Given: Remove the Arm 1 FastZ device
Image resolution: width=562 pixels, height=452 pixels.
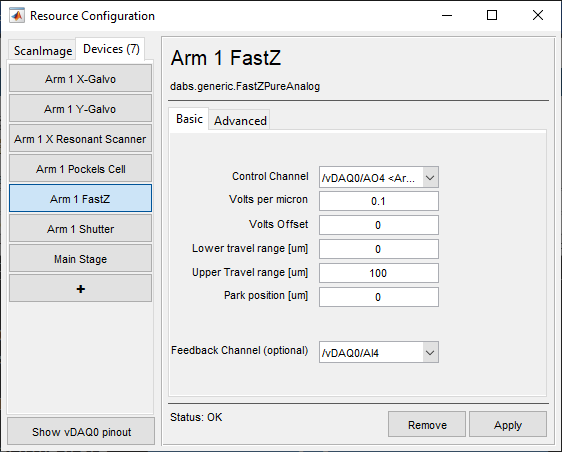Looking at the screenshot, I should tap(427, 425).
